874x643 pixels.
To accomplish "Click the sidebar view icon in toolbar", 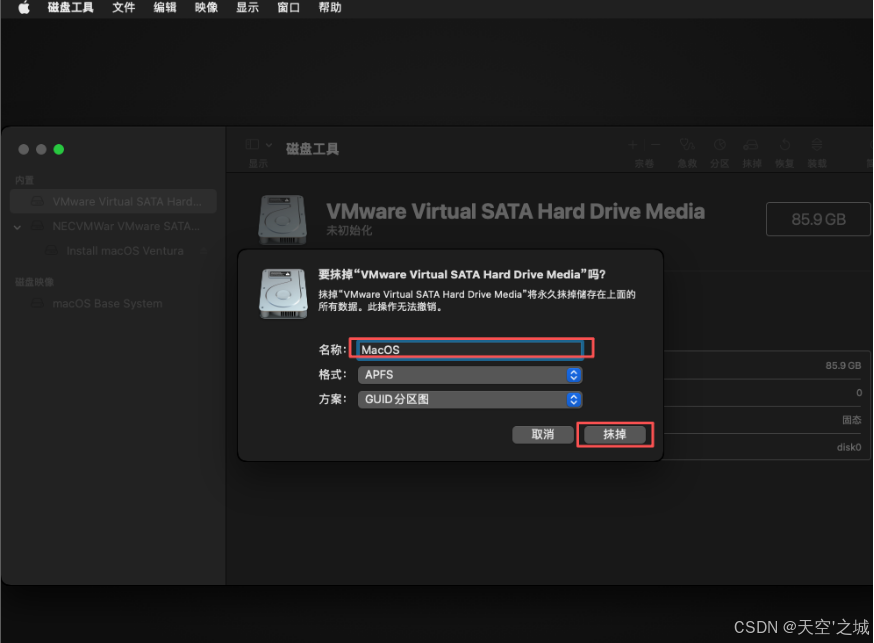I will point(253,145).
